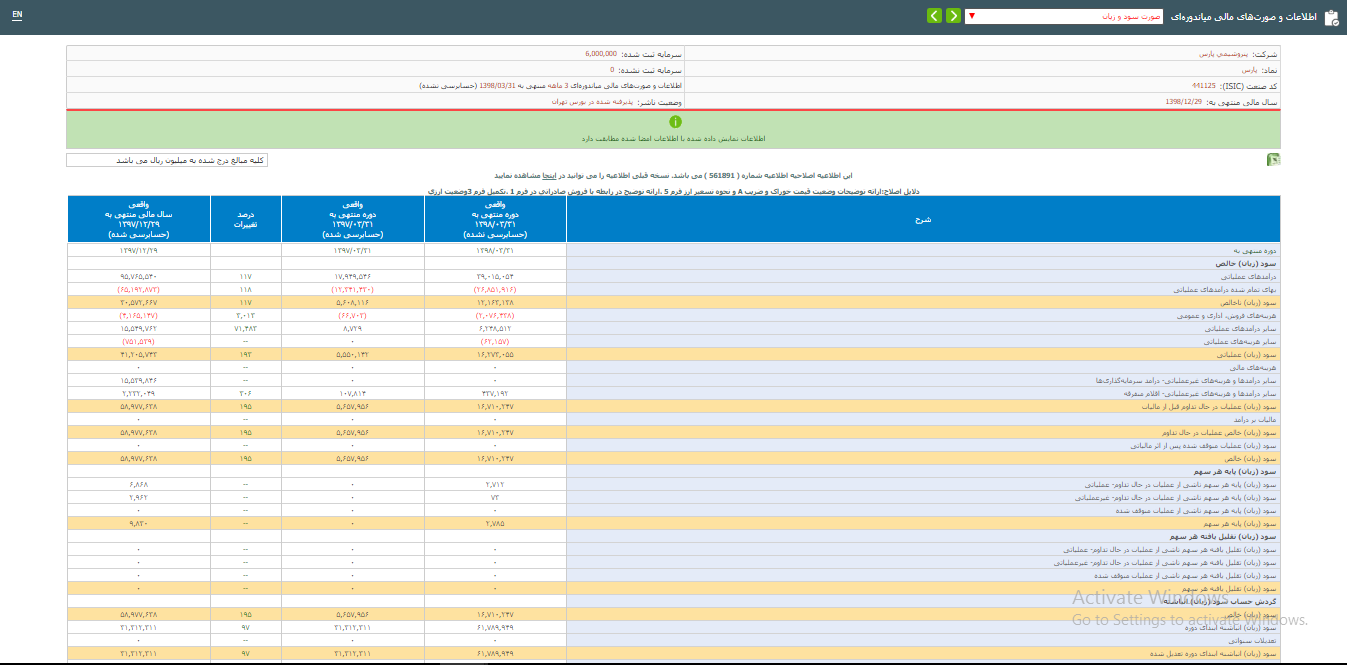The height and width of the screenshot is (665, 1347).
Task: Click the clipboard report icon in the header
Action: tap(1331, 17)
